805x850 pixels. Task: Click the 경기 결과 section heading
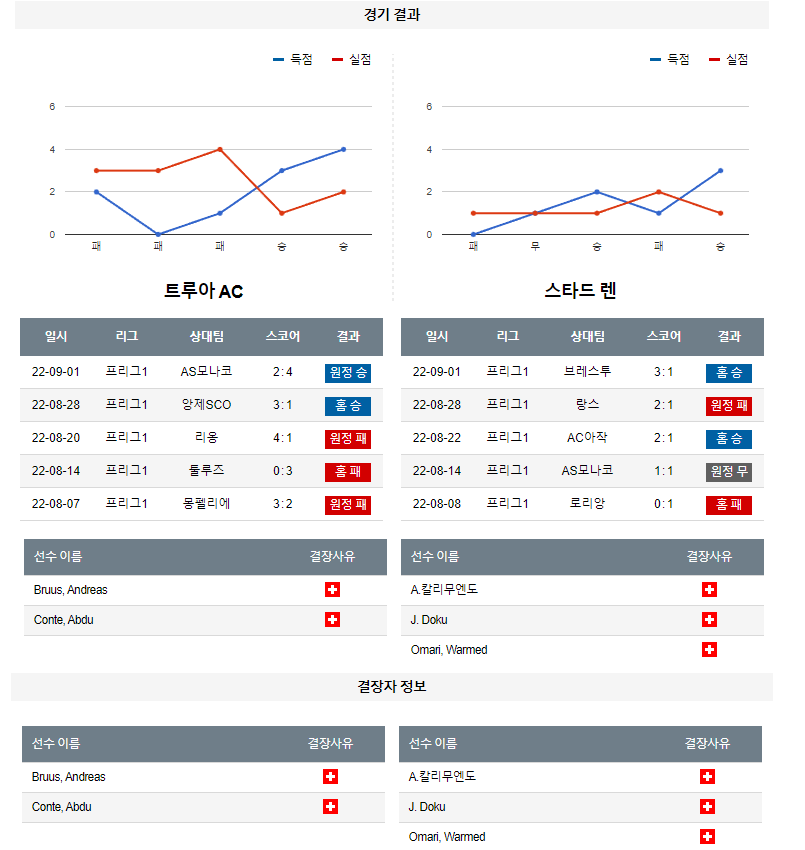pos(391,15)
